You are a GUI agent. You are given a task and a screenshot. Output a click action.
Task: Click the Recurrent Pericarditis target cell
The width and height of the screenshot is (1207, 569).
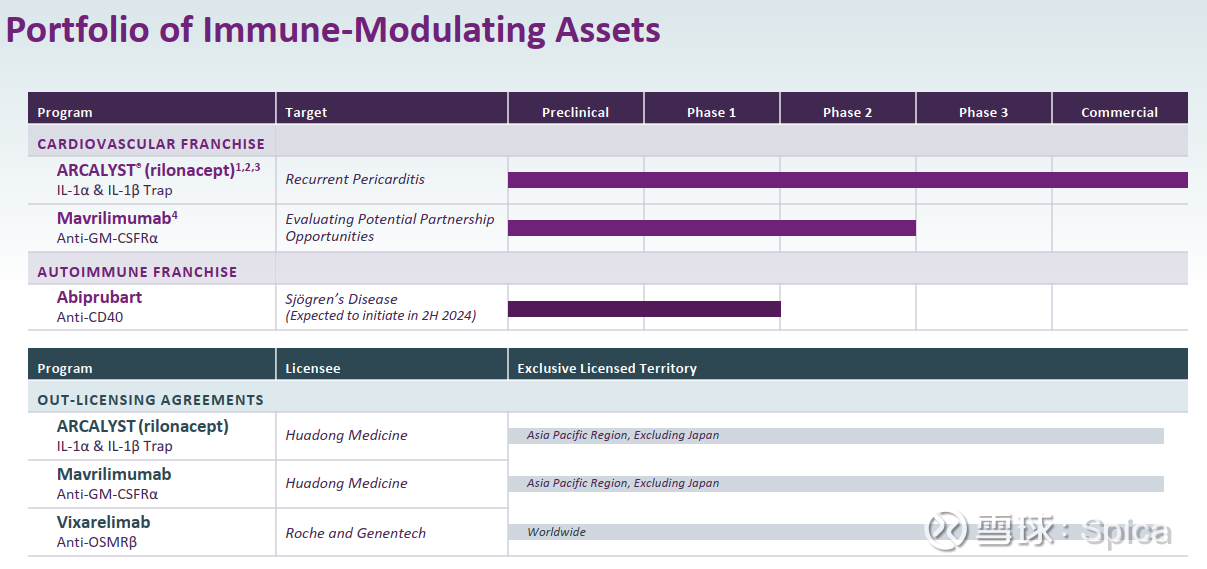[355, 179]
